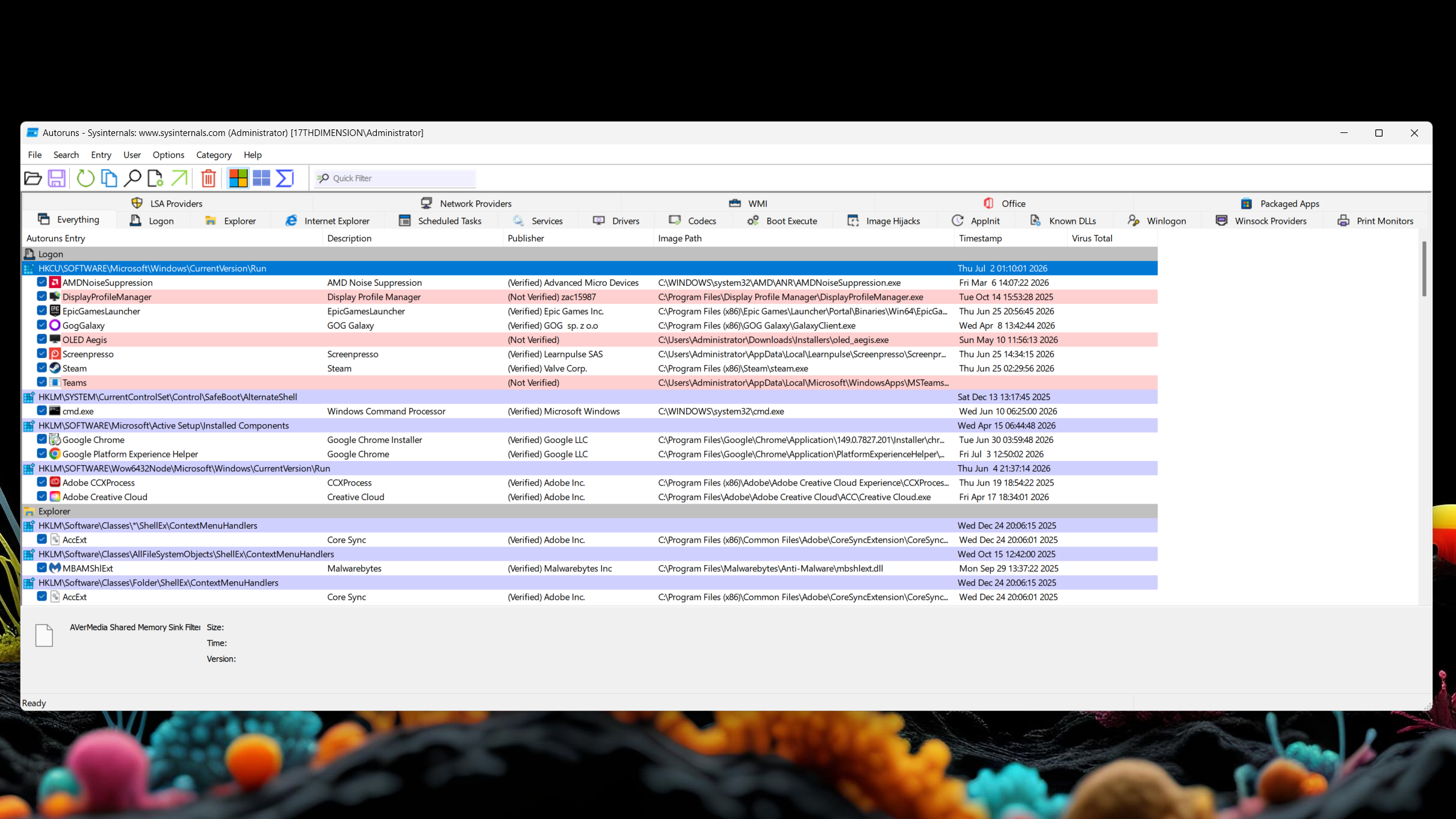
Task: Click the purple Save icon
Action: (57, 178)
